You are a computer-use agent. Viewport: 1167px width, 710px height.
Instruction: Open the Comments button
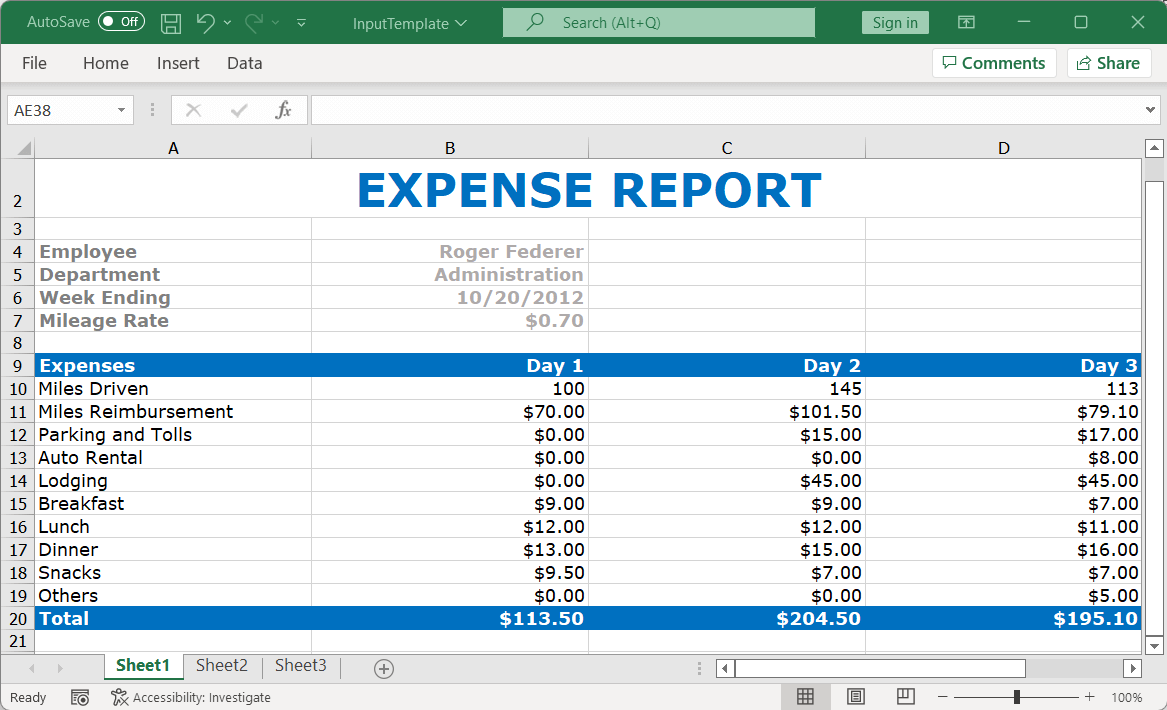(x=994, y=63)
